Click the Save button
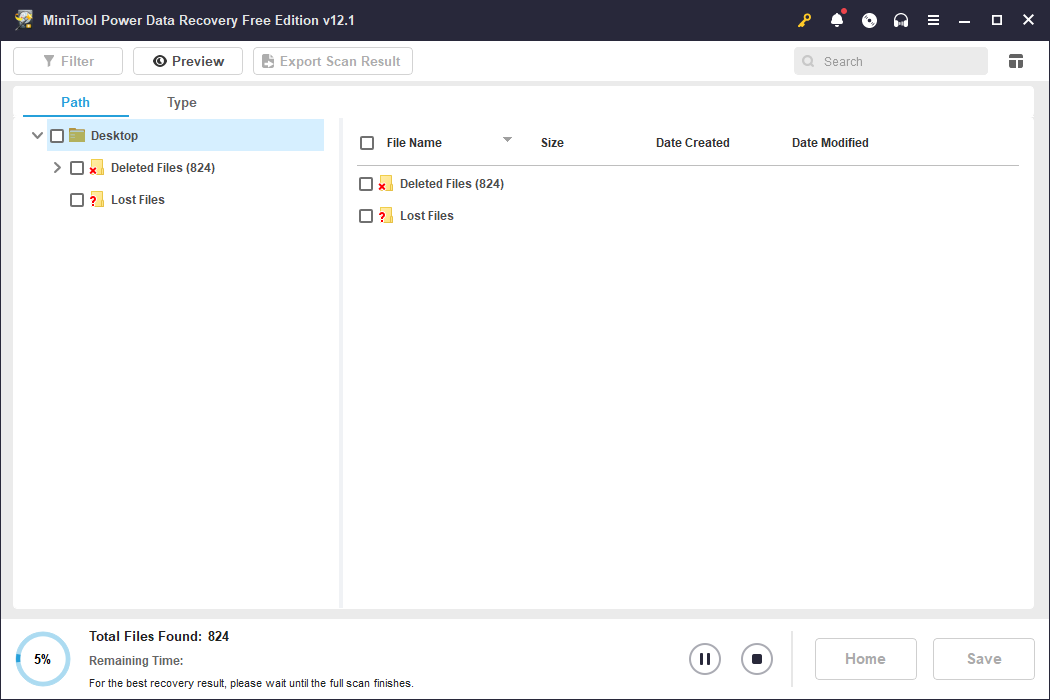Screen dimensions: 1050x700 click(984, 659)
